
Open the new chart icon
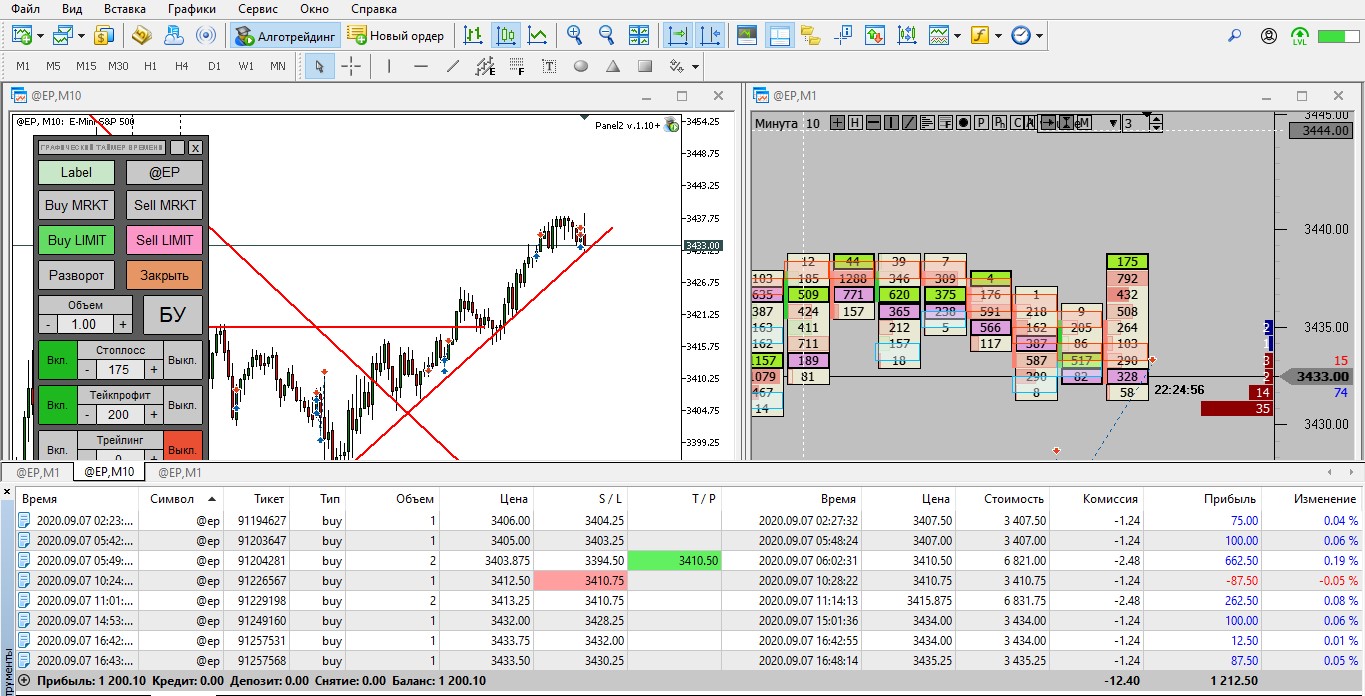pos(22,35)
